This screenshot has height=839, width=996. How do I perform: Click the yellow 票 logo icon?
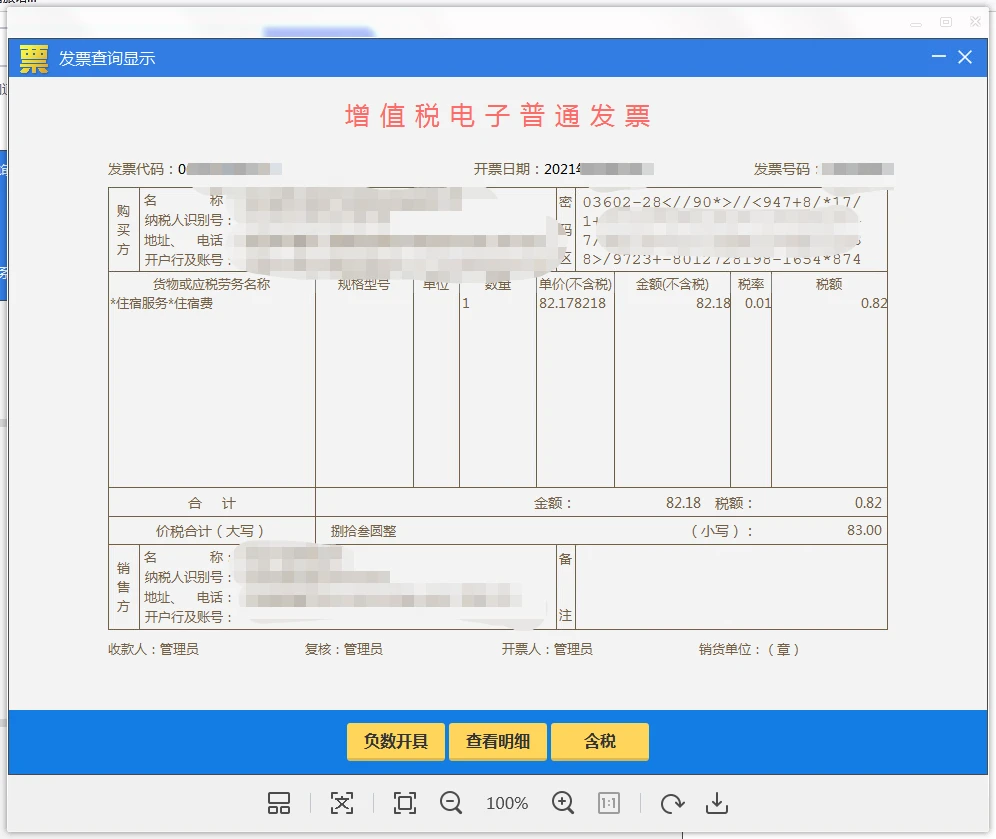click(x=34, y=58)
